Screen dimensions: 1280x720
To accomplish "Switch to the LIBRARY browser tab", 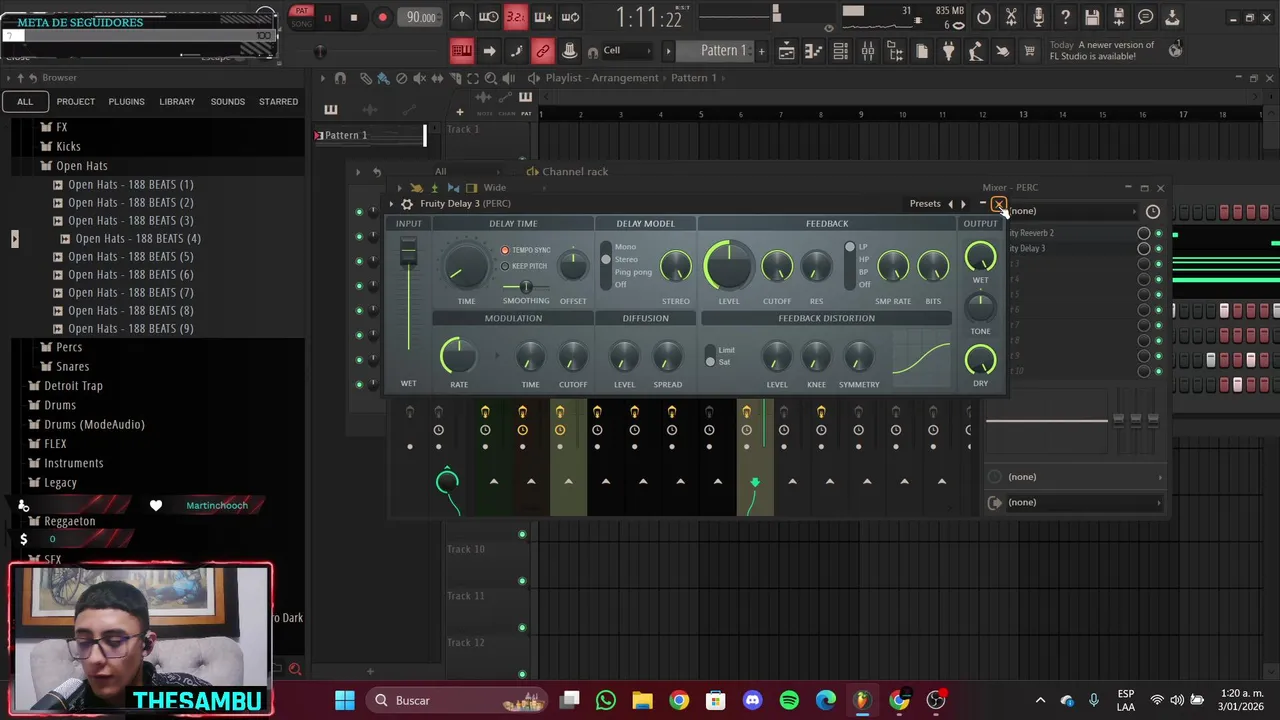I will coord(177,102).
